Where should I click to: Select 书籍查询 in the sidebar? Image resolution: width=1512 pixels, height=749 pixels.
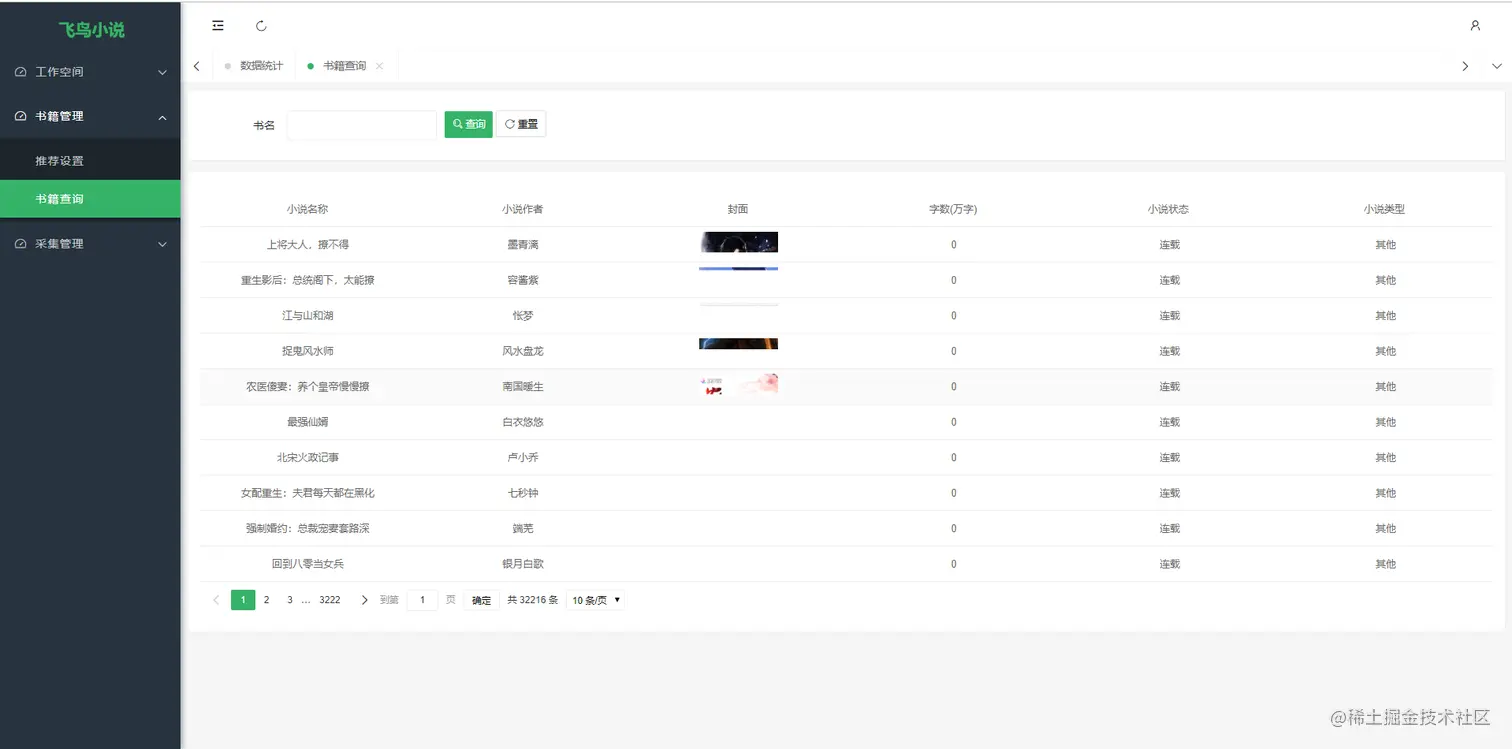coord(90,199)
